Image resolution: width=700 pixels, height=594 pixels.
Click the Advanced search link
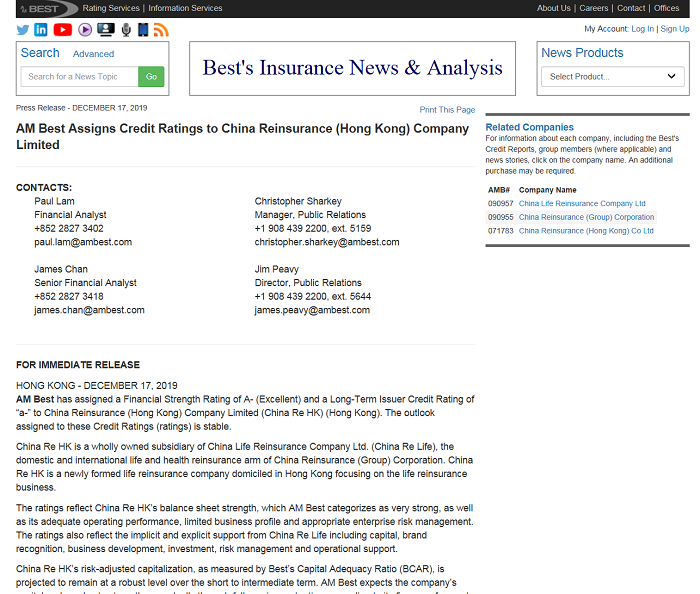pyautogui.click(x=93, y=54)
